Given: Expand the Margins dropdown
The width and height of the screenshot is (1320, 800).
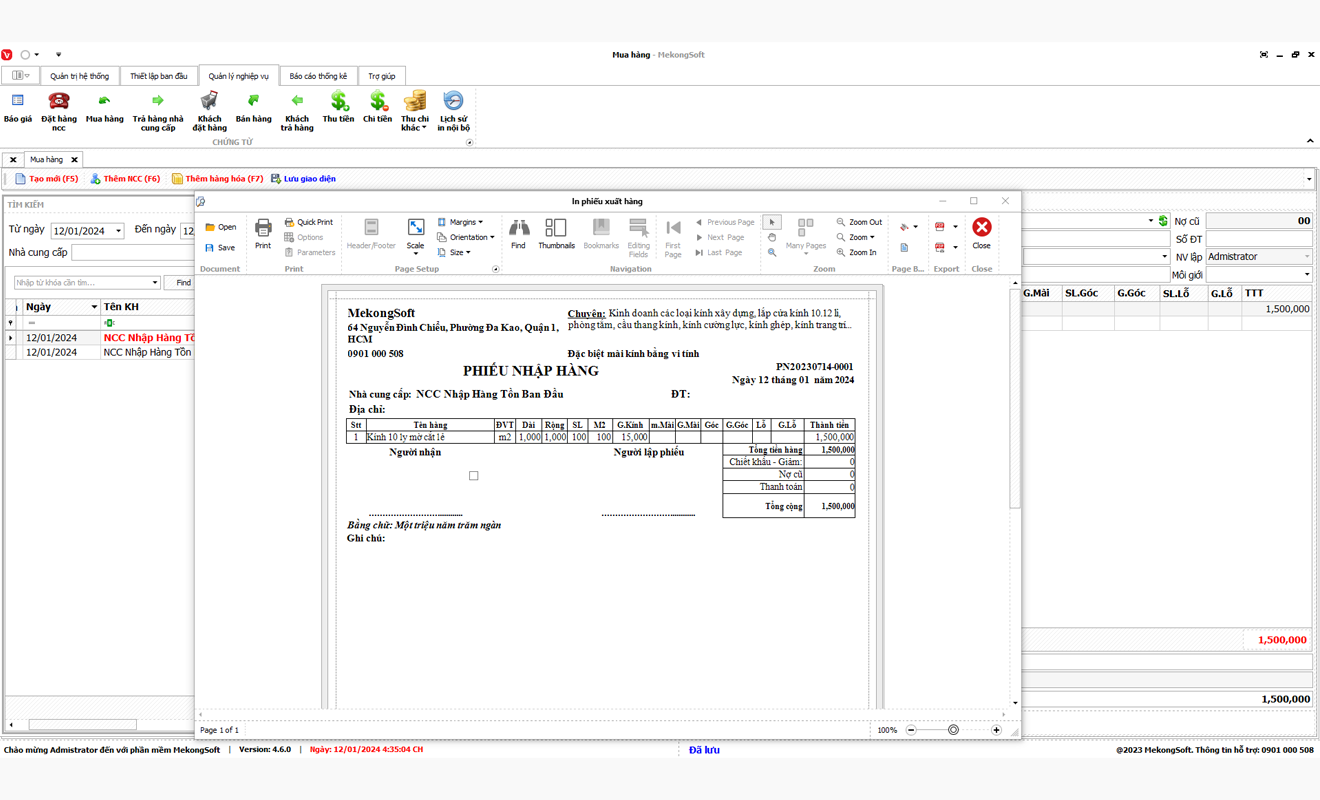Looking at the screenshot, I should point(461,222).
